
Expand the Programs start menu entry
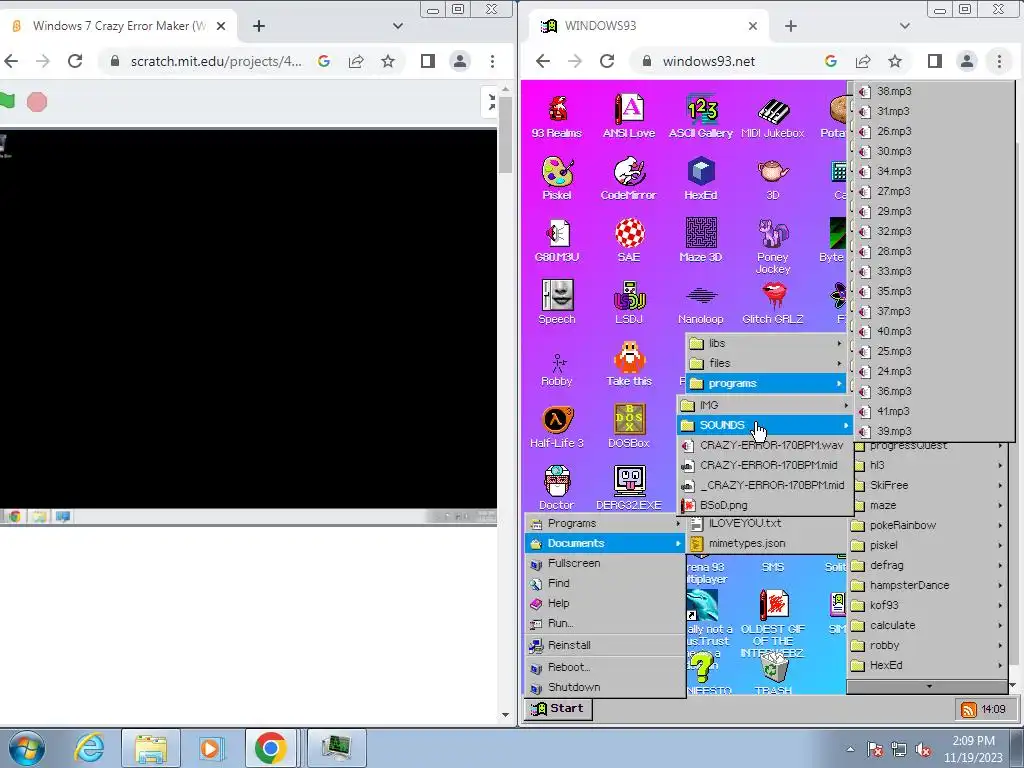(605, 523)
